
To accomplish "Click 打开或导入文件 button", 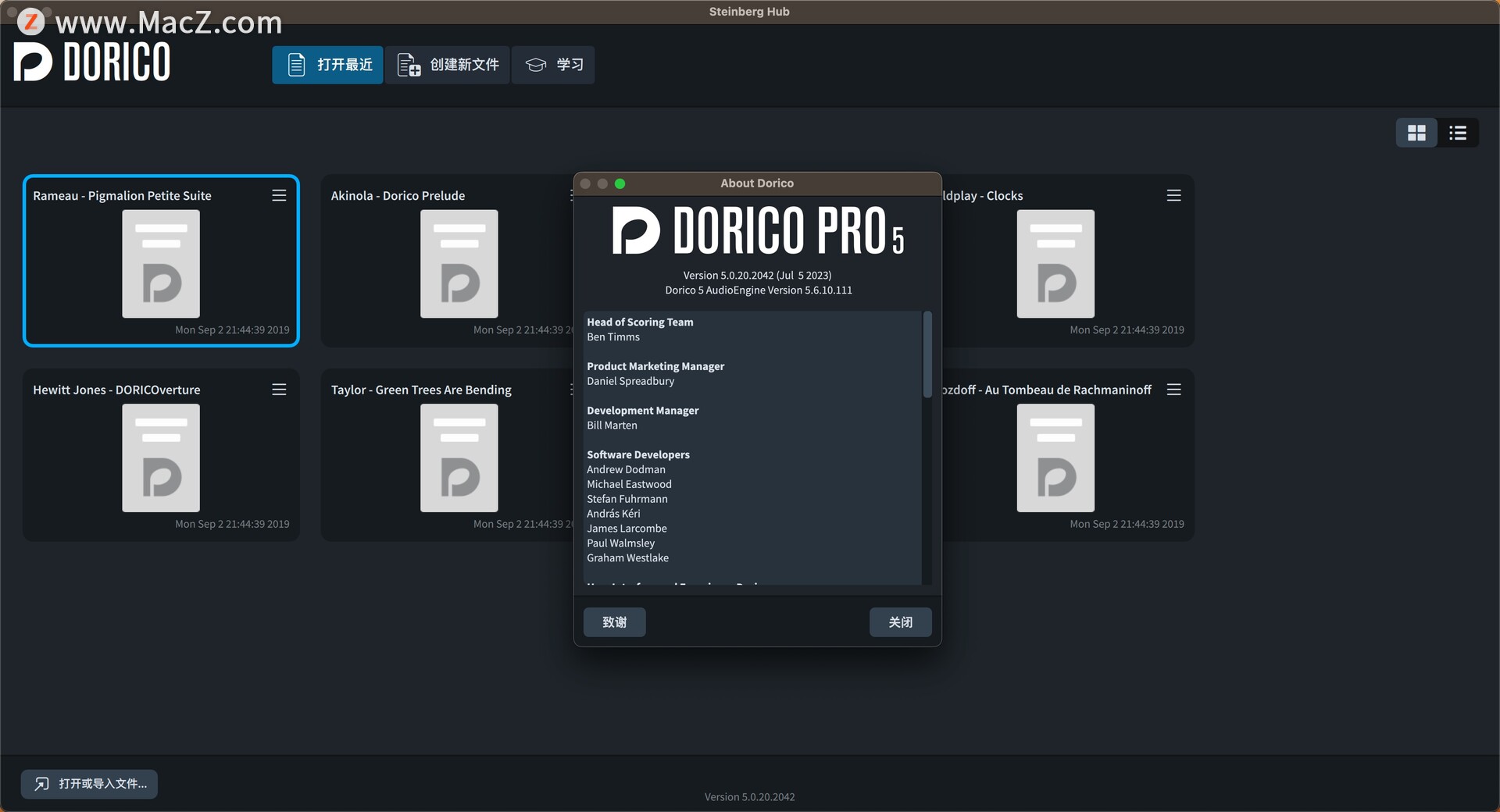I will [x=89, y=784].
